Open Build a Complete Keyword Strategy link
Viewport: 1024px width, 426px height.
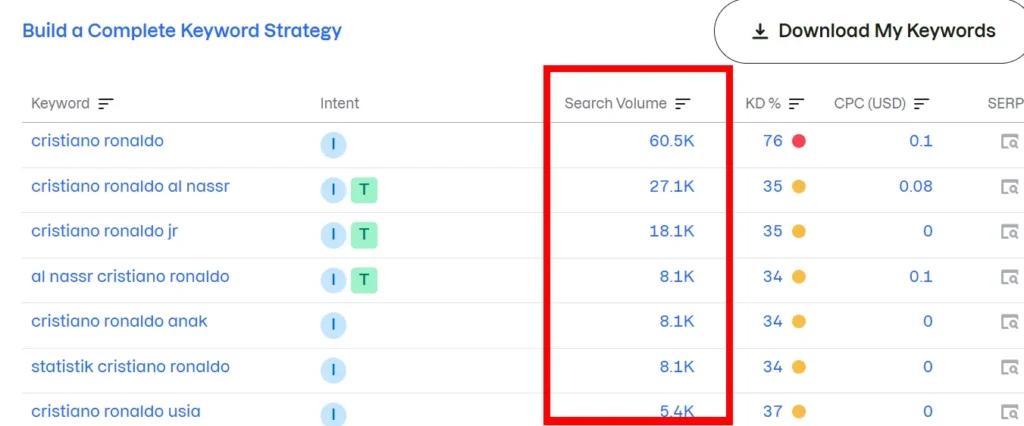182,30
